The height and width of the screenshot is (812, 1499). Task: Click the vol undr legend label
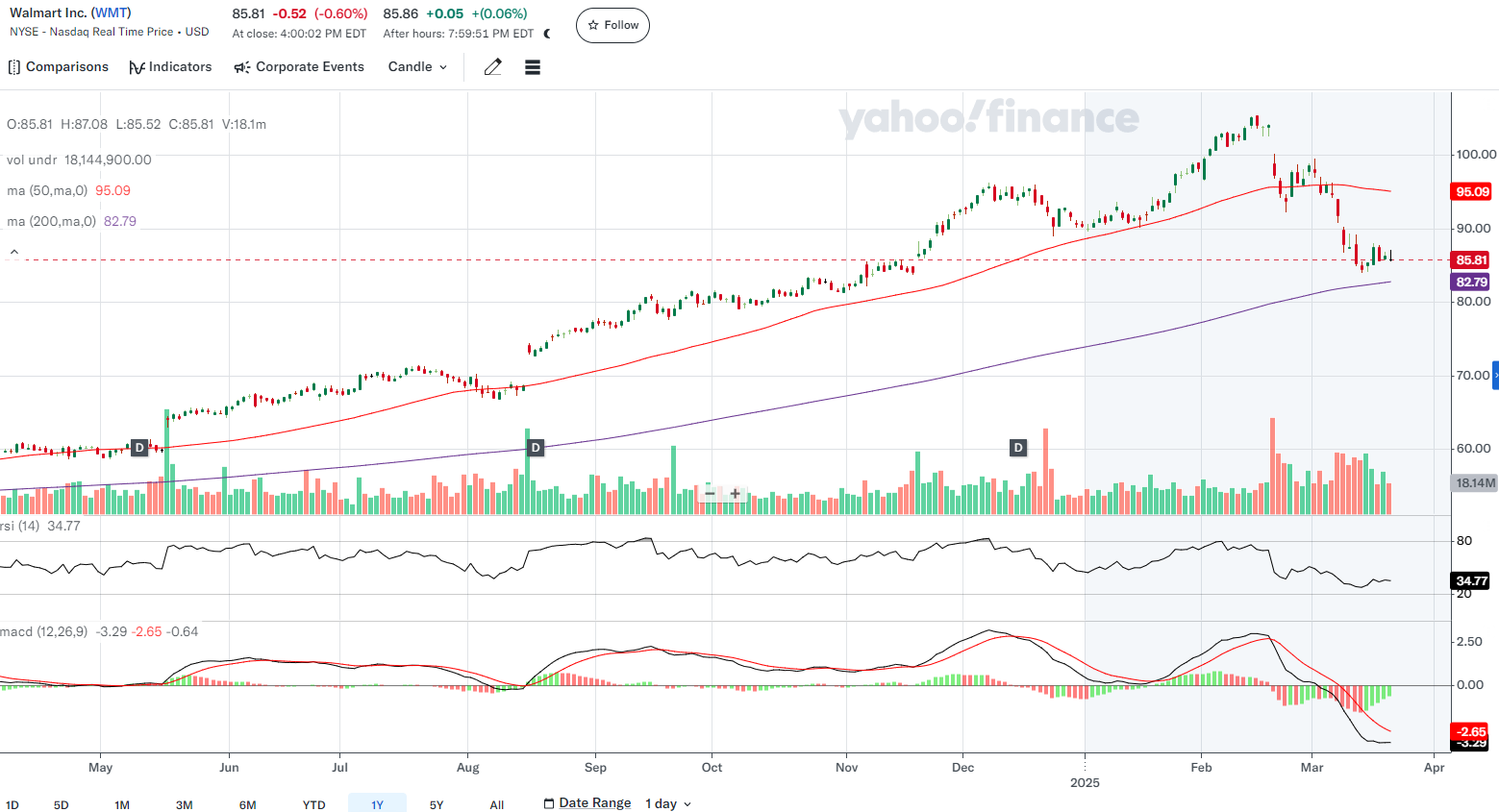pos(32,160)
